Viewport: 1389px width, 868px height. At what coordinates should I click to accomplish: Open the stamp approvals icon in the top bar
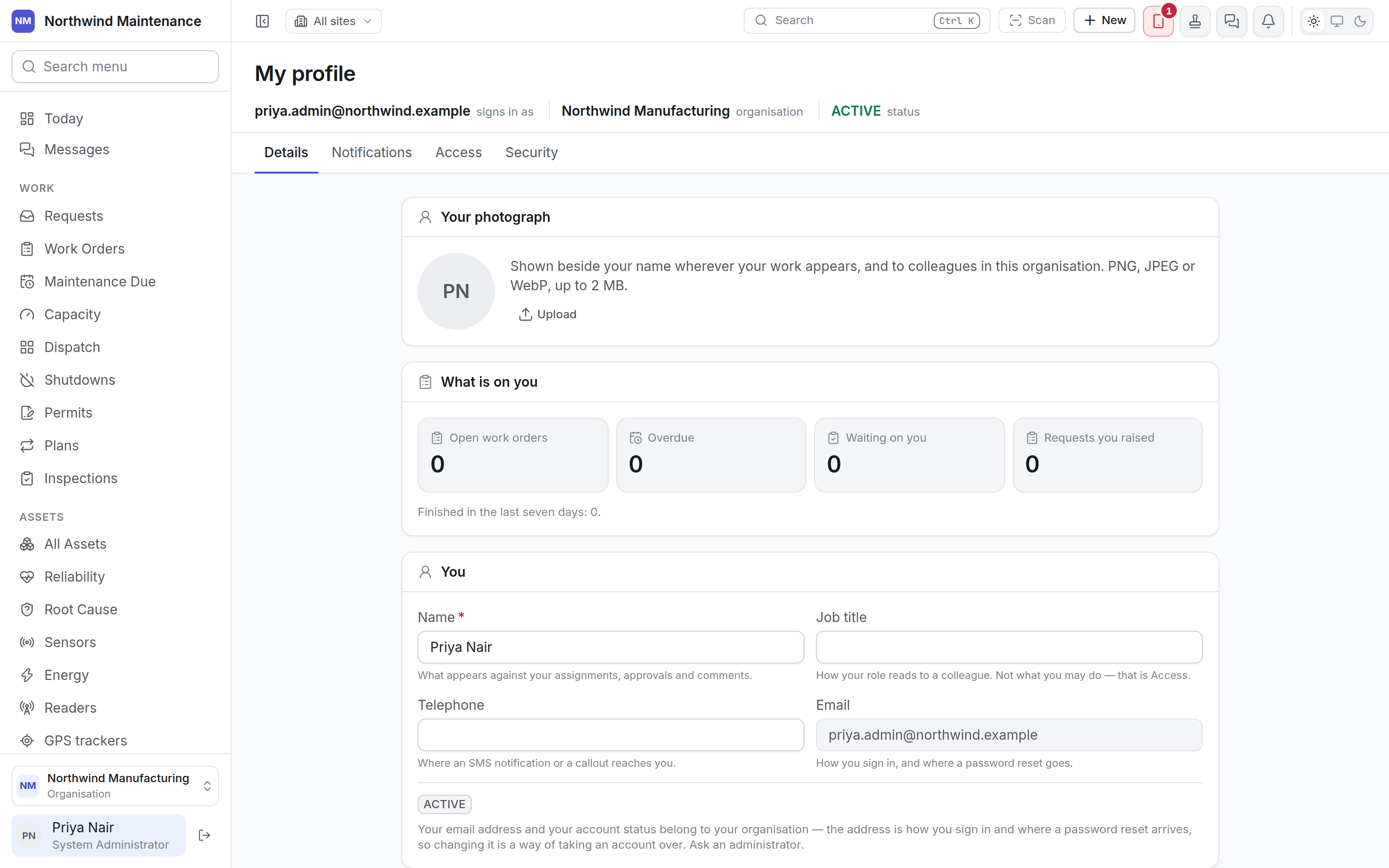point(1195,21)
